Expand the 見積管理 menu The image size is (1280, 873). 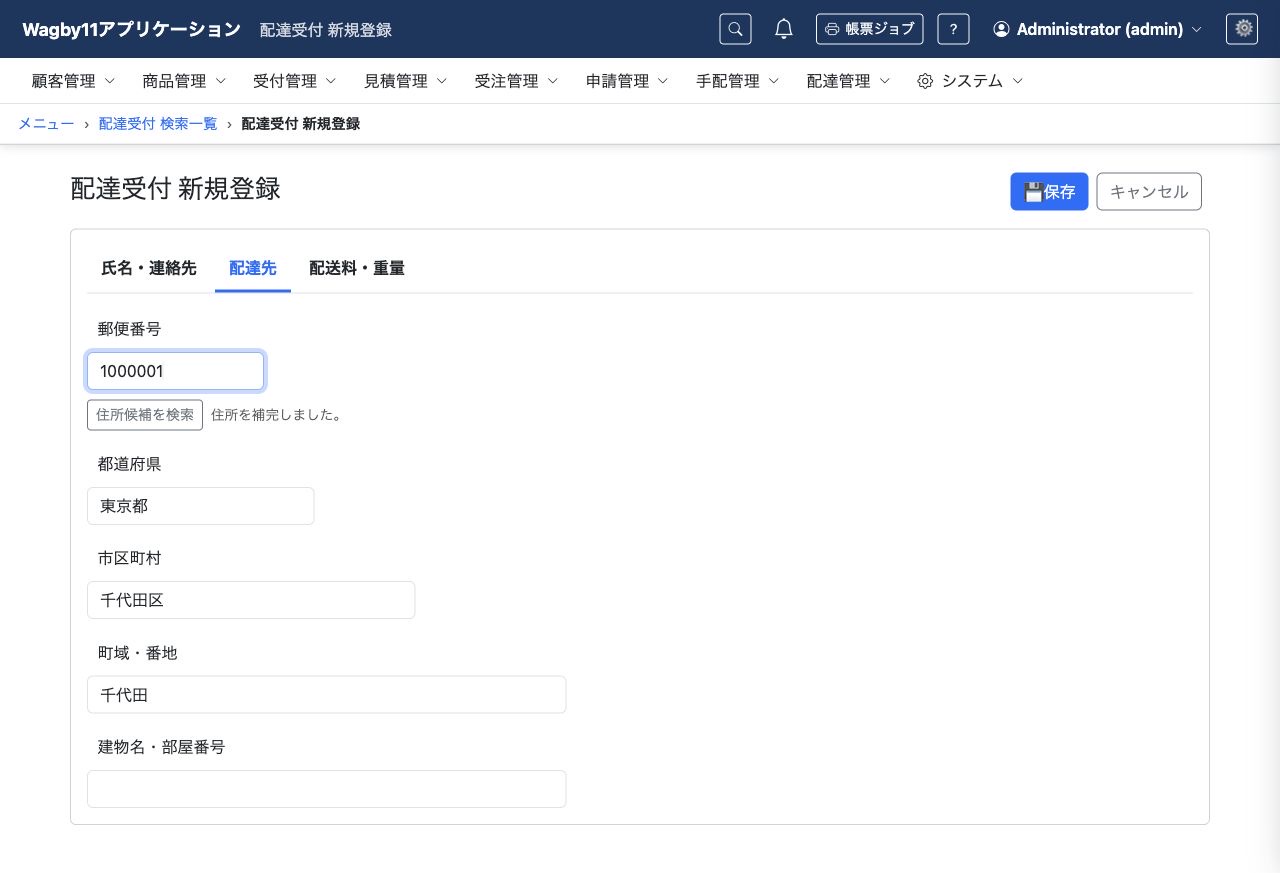pyautogui.click(x=405, y=81)
